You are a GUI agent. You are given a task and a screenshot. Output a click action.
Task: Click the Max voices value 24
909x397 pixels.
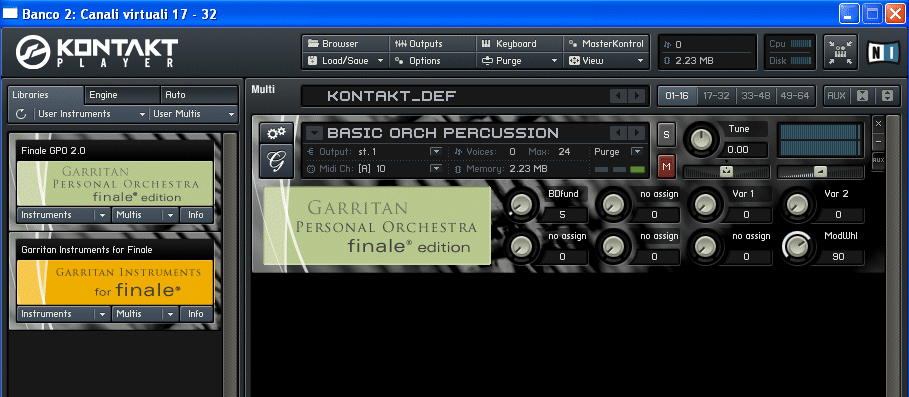[x=565, y=152]
